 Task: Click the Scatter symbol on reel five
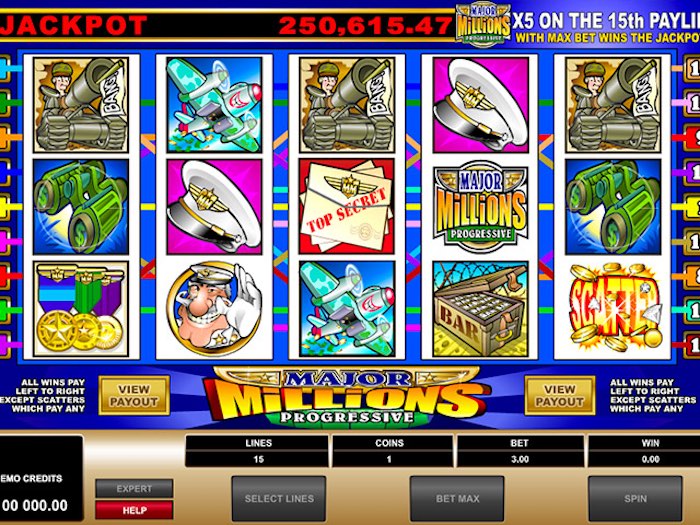pos(613,307)
